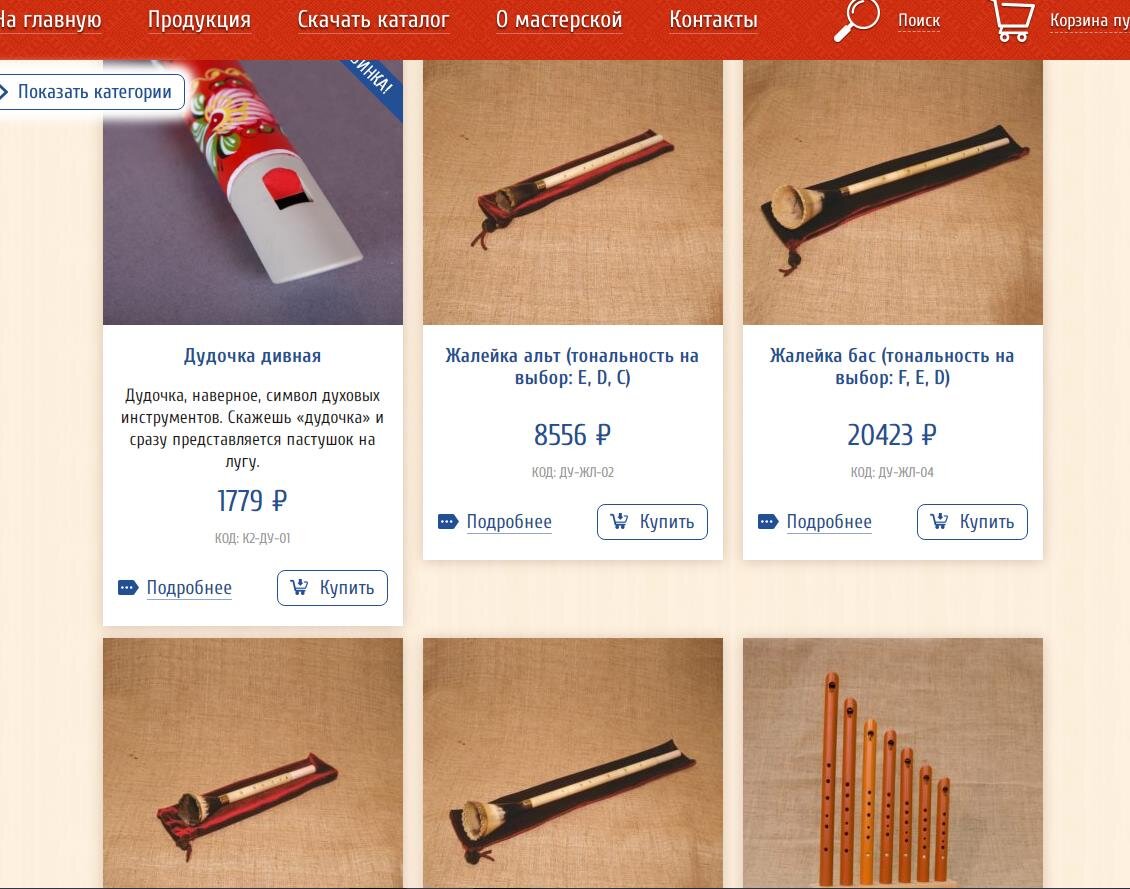Click Поиск search link

point(919,21)
